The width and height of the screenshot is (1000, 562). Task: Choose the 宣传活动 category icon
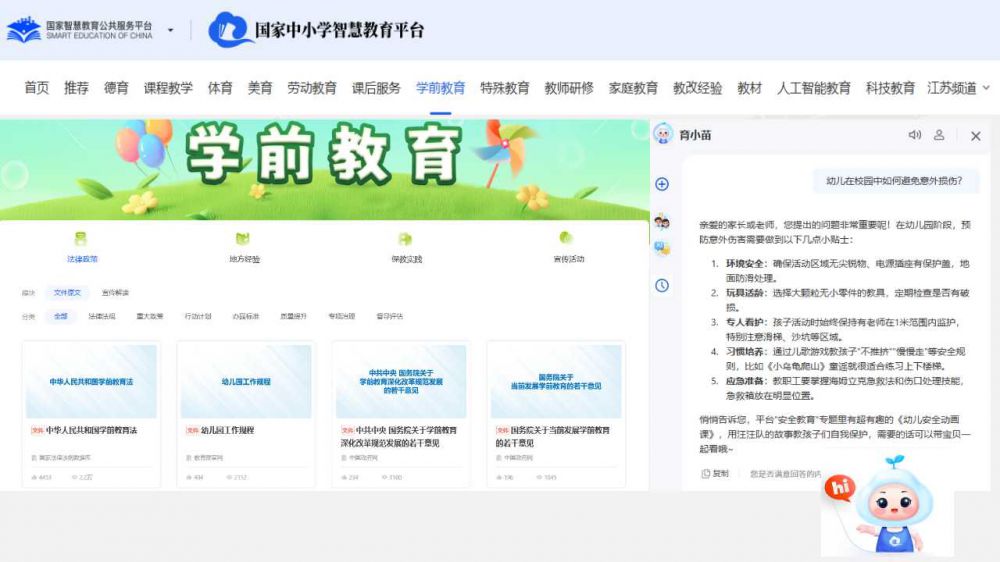click(x=567, y=238)
